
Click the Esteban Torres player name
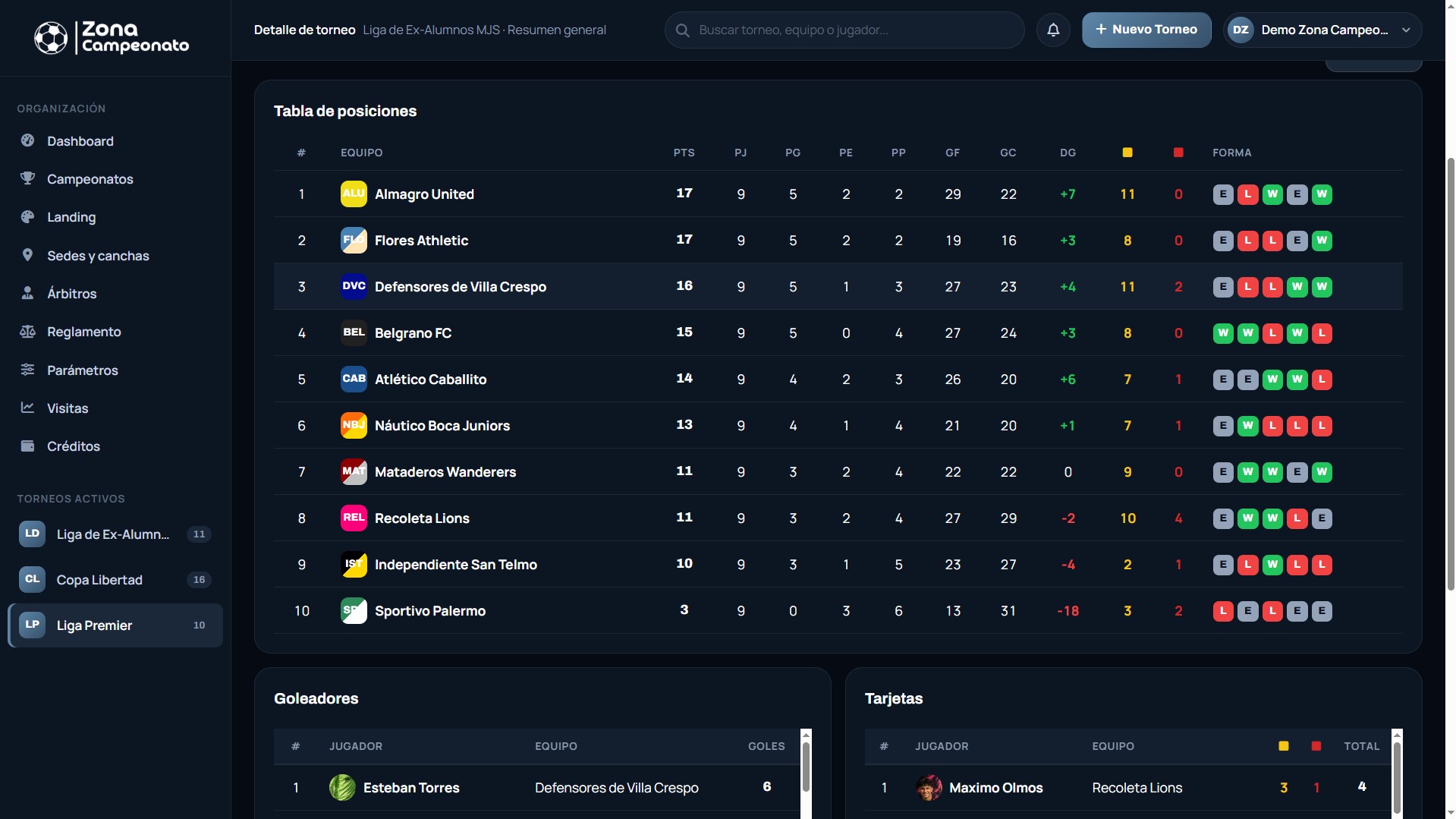click(x=411, y=788)
